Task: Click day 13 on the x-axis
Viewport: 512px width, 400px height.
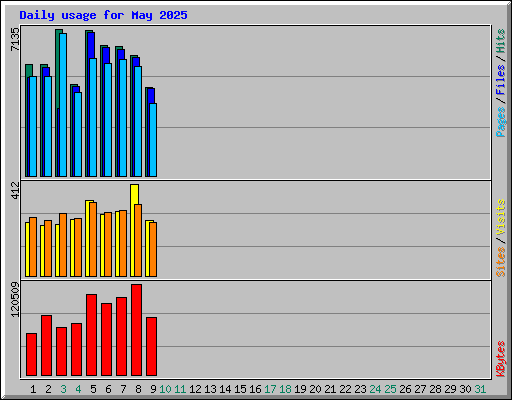Action: (210, 389)
